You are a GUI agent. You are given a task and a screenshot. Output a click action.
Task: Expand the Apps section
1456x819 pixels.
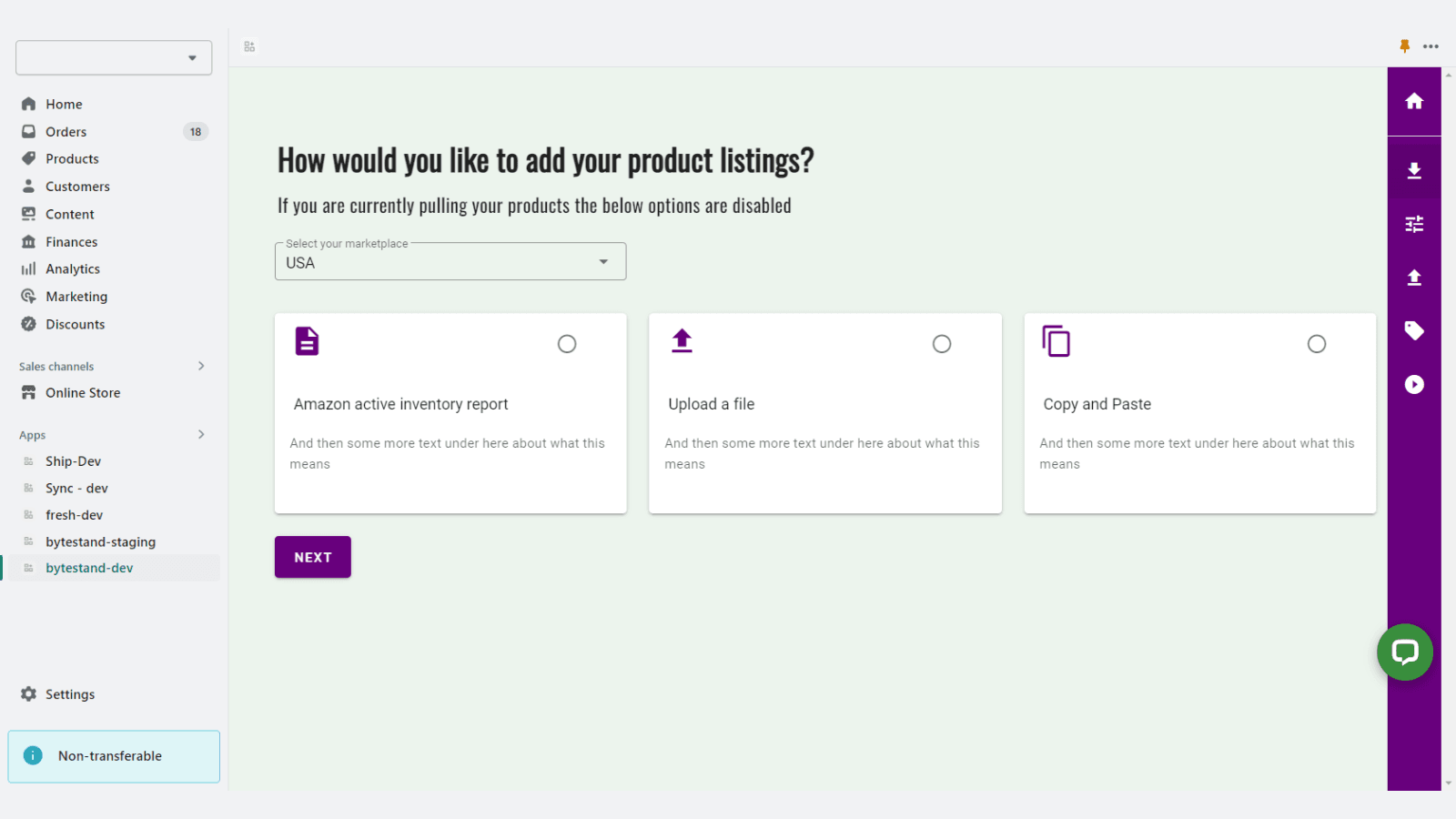[201, 434]
